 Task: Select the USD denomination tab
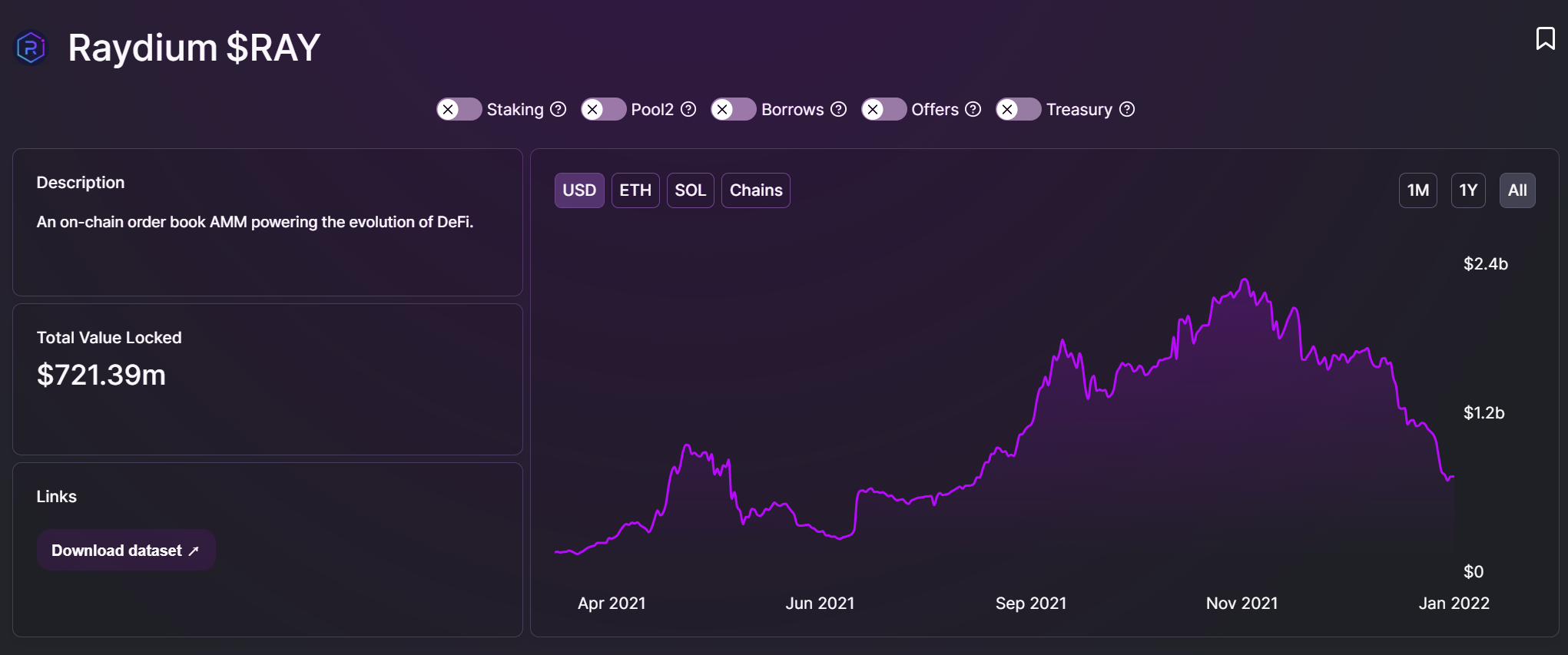tap(579, 190)
